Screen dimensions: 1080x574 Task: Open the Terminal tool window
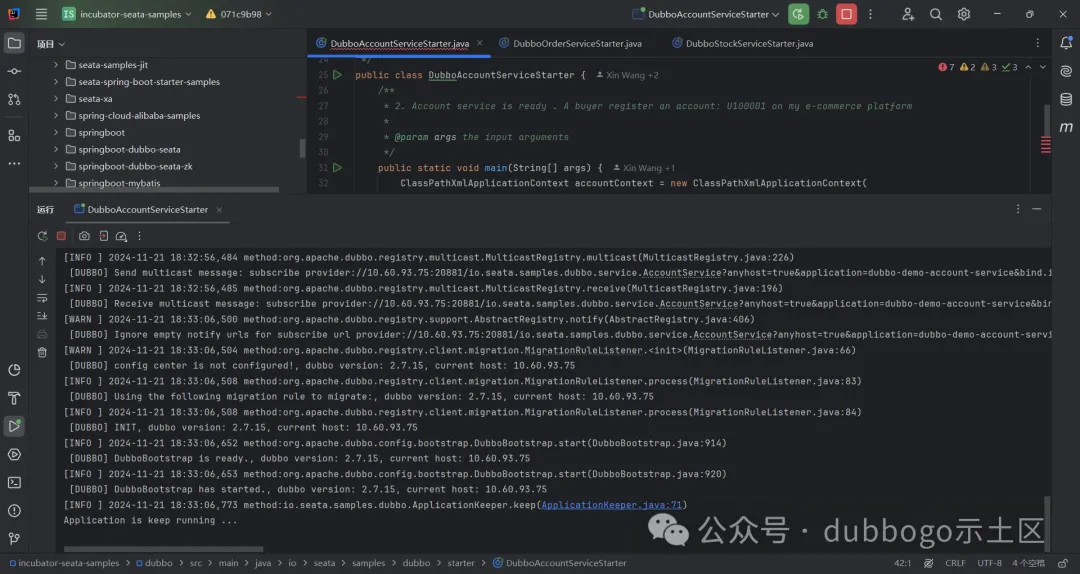pos(14,482)
